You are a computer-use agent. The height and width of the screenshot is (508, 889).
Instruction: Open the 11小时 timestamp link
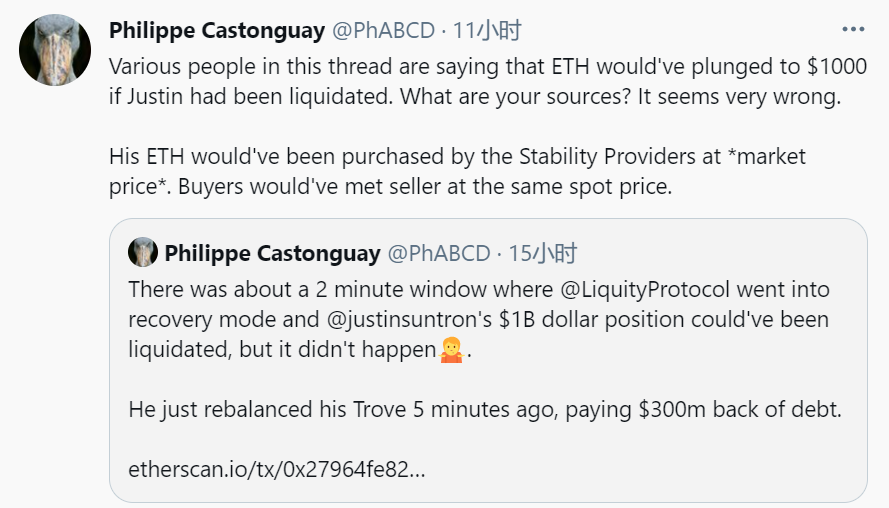487,30
